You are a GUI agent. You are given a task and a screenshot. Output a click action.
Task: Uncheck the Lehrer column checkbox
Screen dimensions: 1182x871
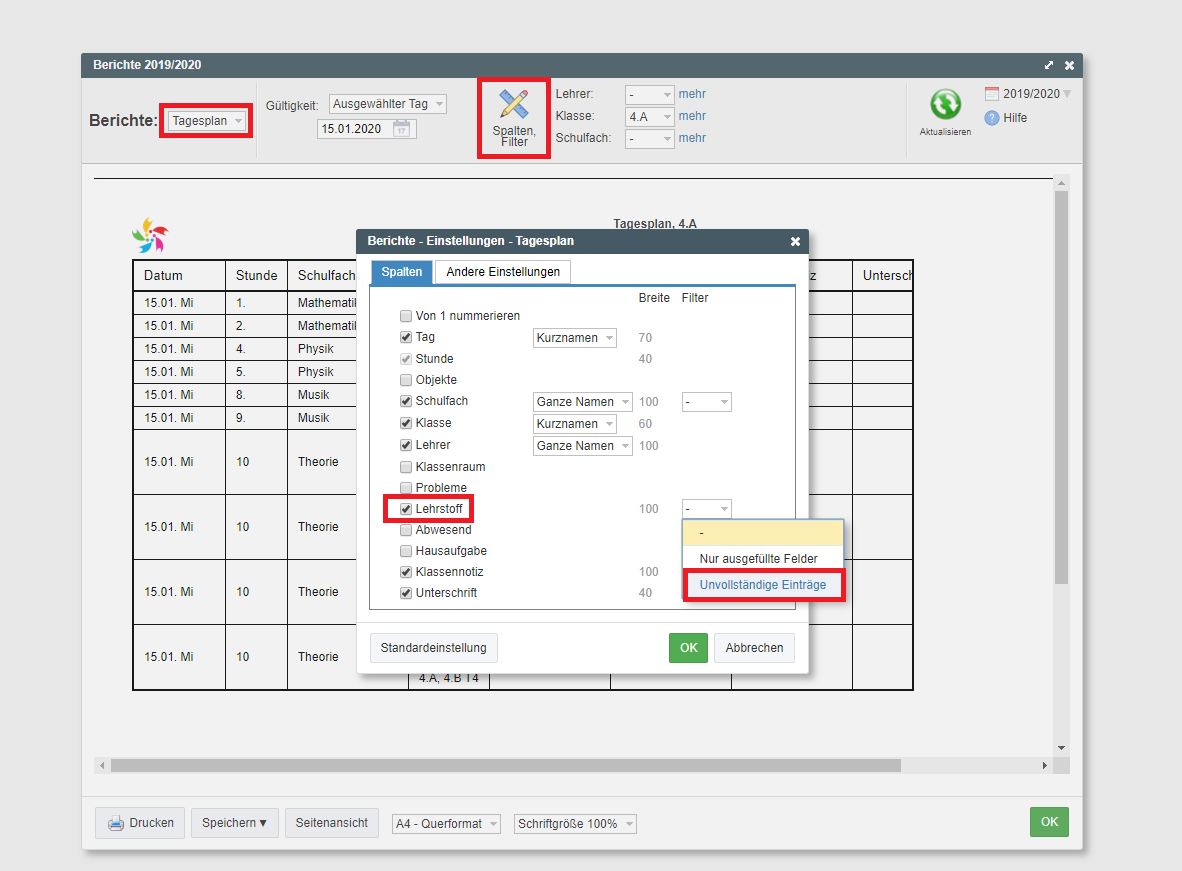pos(406,445)
